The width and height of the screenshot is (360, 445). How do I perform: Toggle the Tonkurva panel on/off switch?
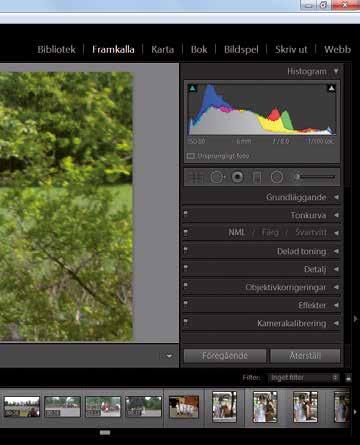click(186, 214)
